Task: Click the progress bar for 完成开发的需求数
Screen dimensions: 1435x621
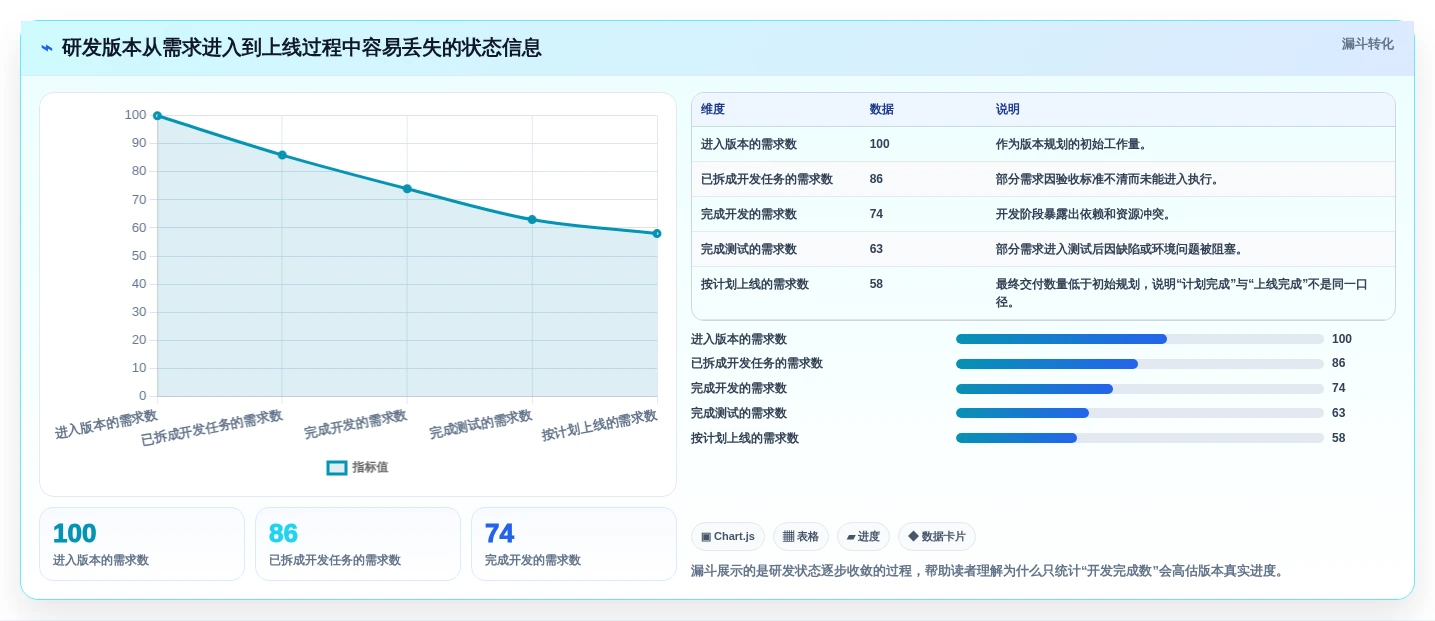Action: 1140,389
